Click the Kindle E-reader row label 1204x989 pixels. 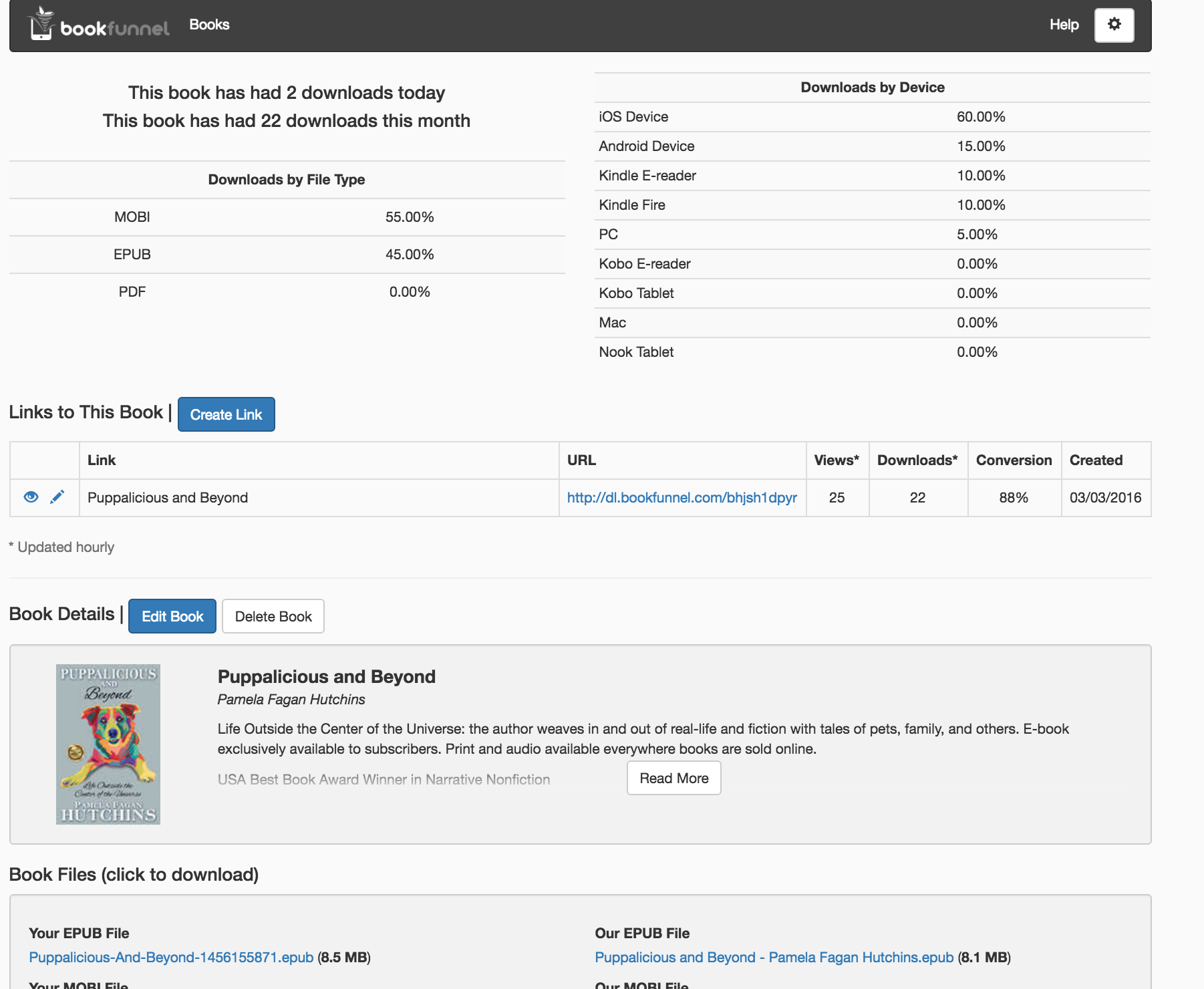tap(647, 176)
